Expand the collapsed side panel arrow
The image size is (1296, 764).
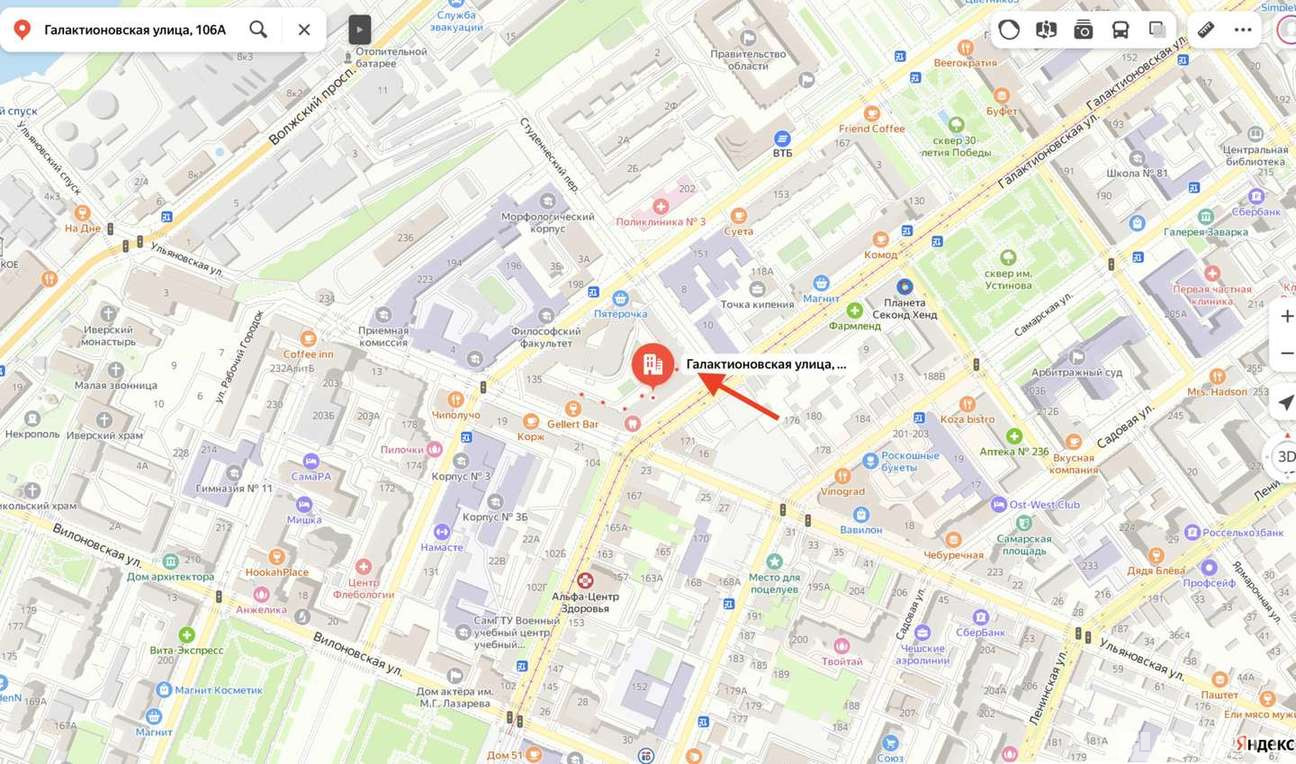[x=360, y=30]
